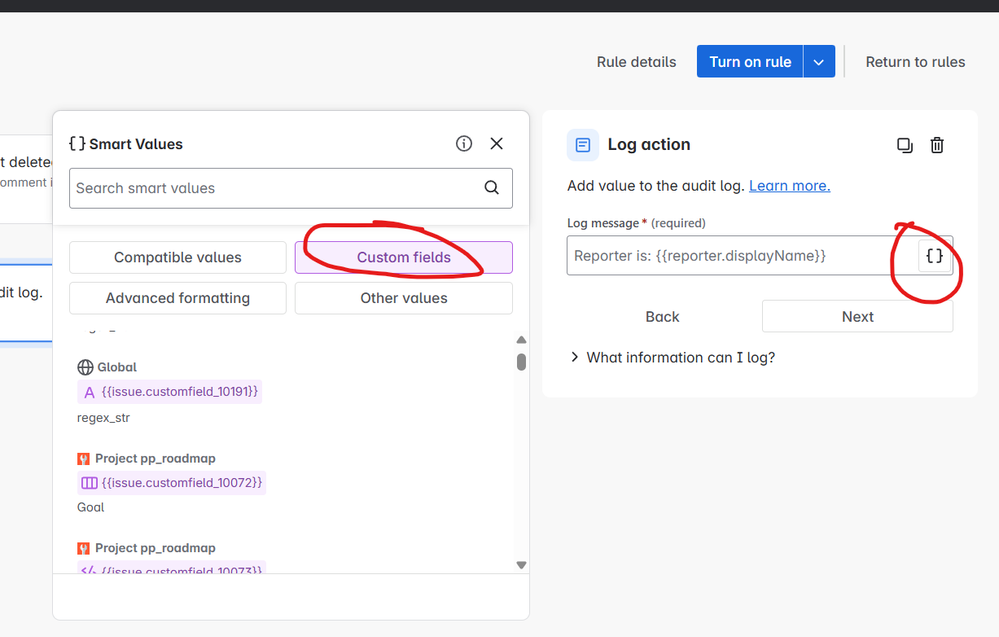999x637 pixels.
Task: Click the Turn on rule button
Action: tap(750, 62)
